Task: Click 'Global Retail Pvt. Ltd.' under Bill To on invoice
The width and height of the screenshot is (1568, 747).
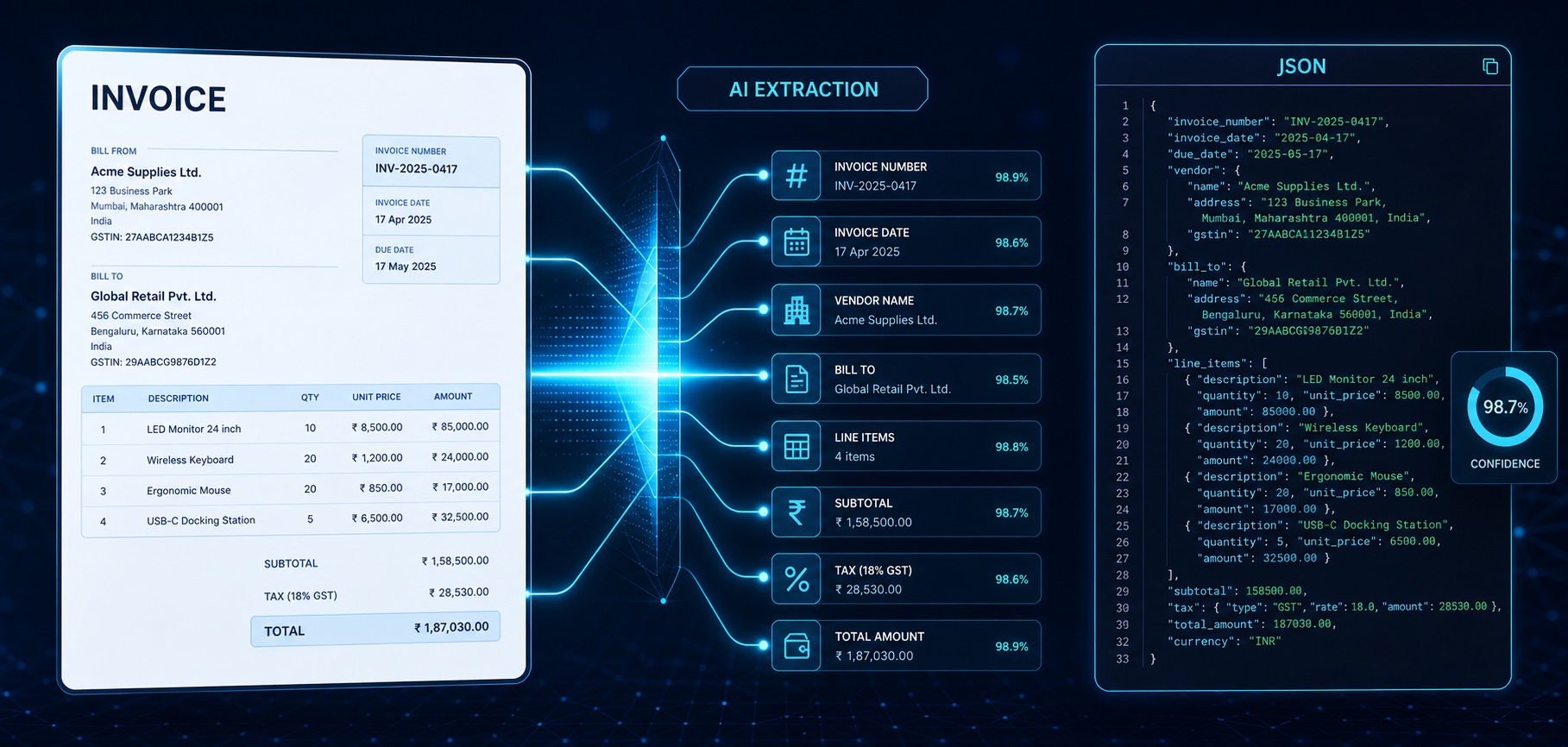Action: pyautogui.click(x=154, y=296)
